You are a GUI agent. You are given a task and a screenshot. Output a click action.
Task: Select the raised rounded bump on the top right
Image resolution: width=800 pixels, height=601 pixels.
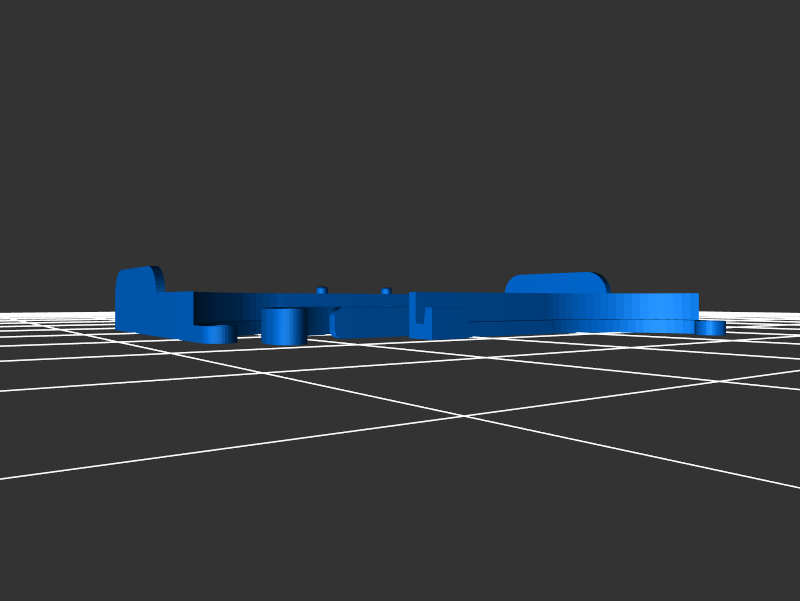[x=556, y=282]
